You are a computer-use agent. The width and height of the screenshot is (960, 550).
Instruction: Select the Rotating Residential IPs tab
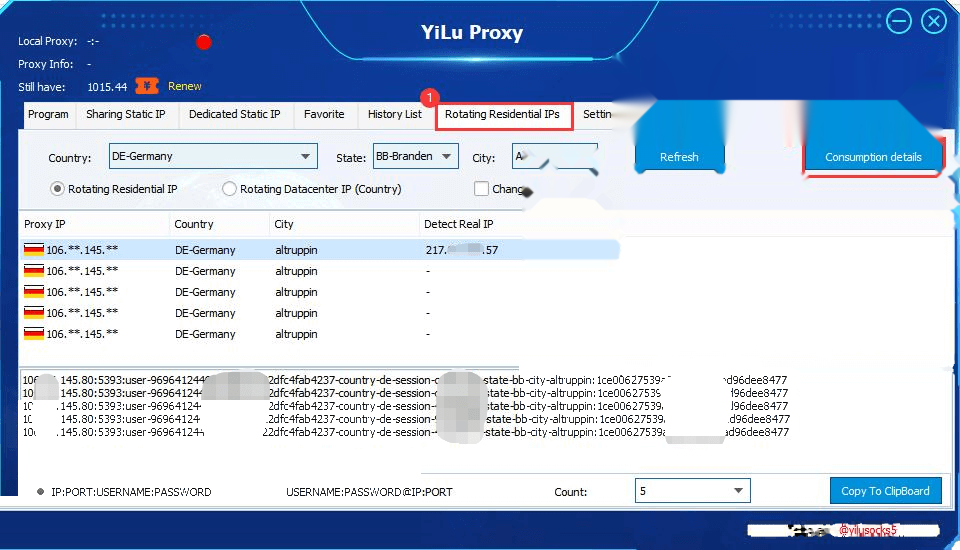point(503,115)
